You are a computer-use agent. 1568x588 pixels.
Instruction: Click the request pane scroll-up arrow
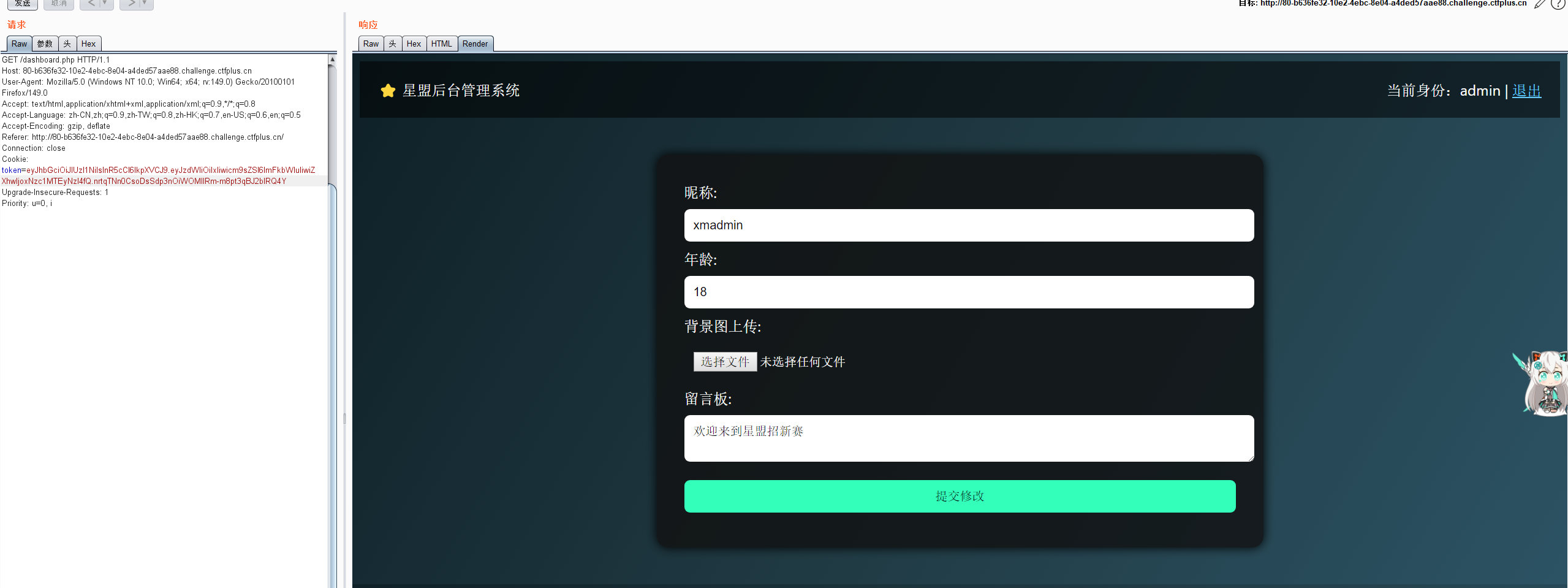(x=332, y=59)
